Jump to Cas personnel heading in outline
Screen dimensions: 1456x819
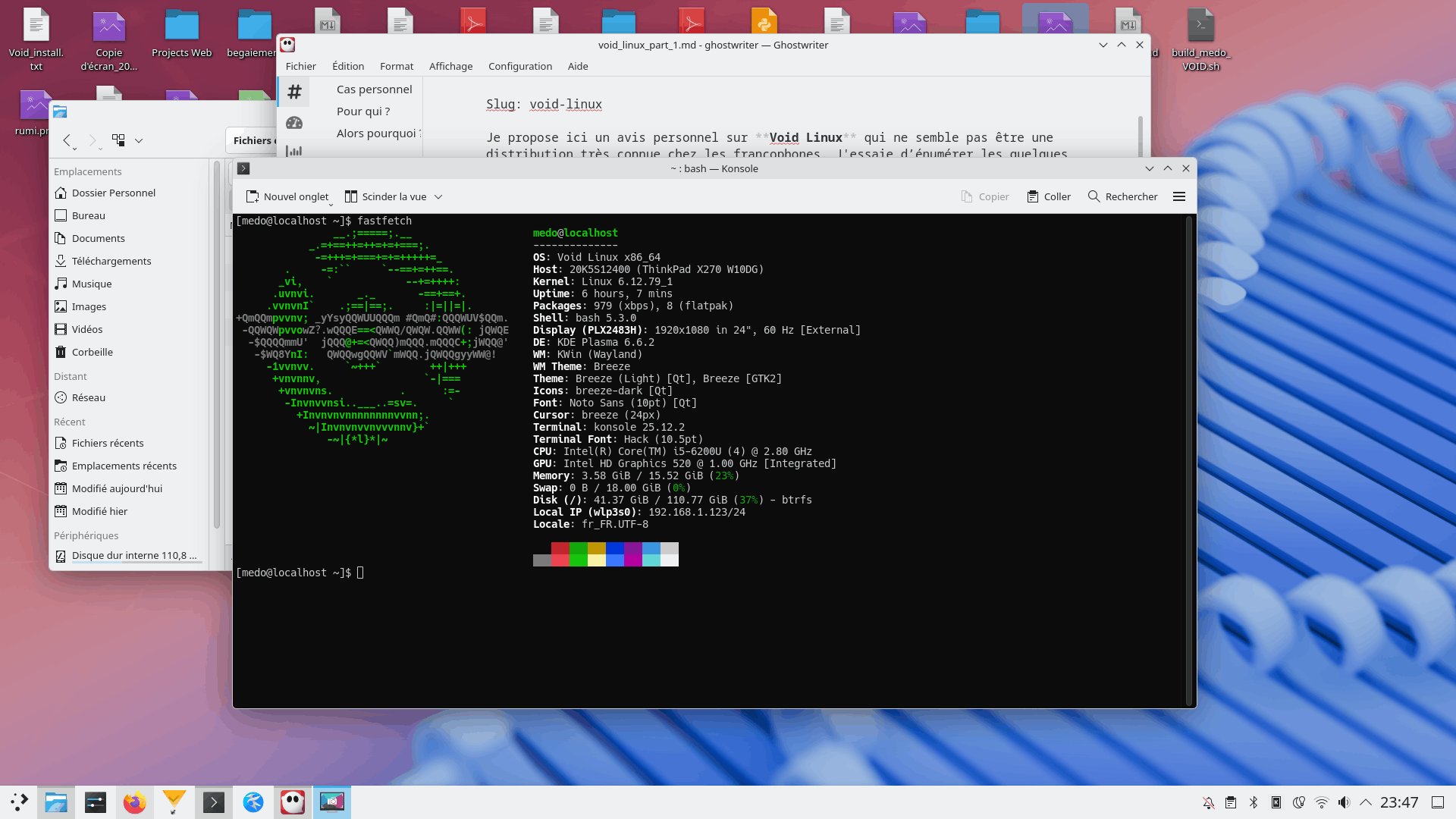point(374,89)
